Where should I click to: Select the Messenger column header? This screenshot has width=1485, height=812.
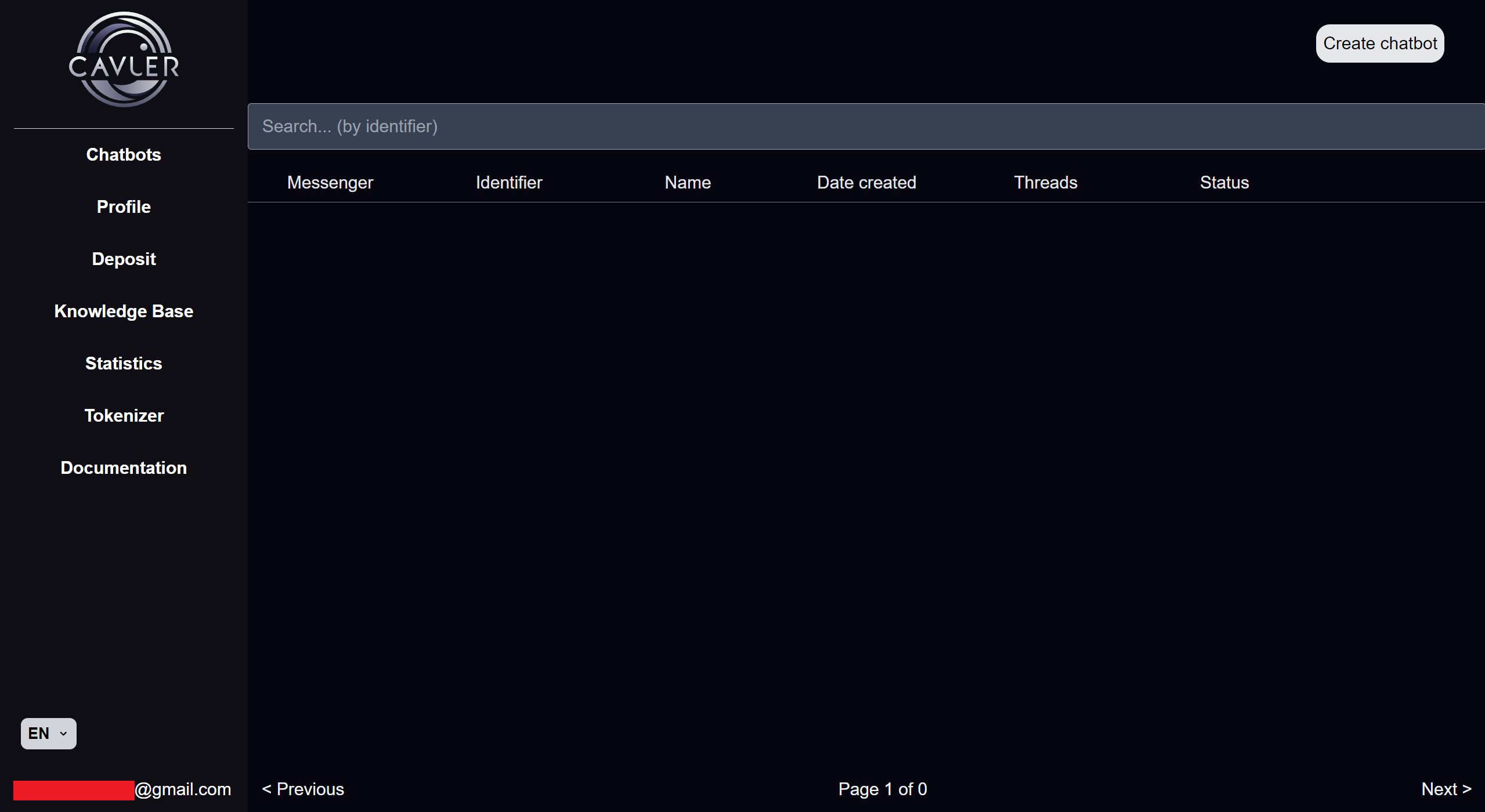click(330, 183)
